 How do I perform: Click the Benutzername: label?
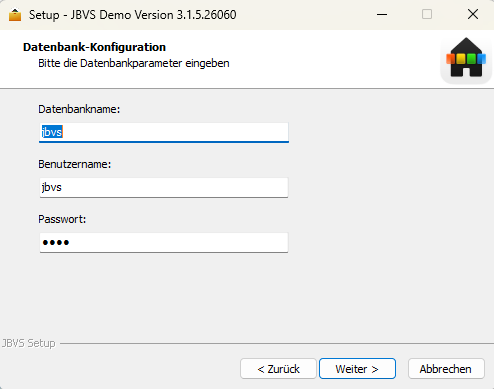click(x=74, y=164)
